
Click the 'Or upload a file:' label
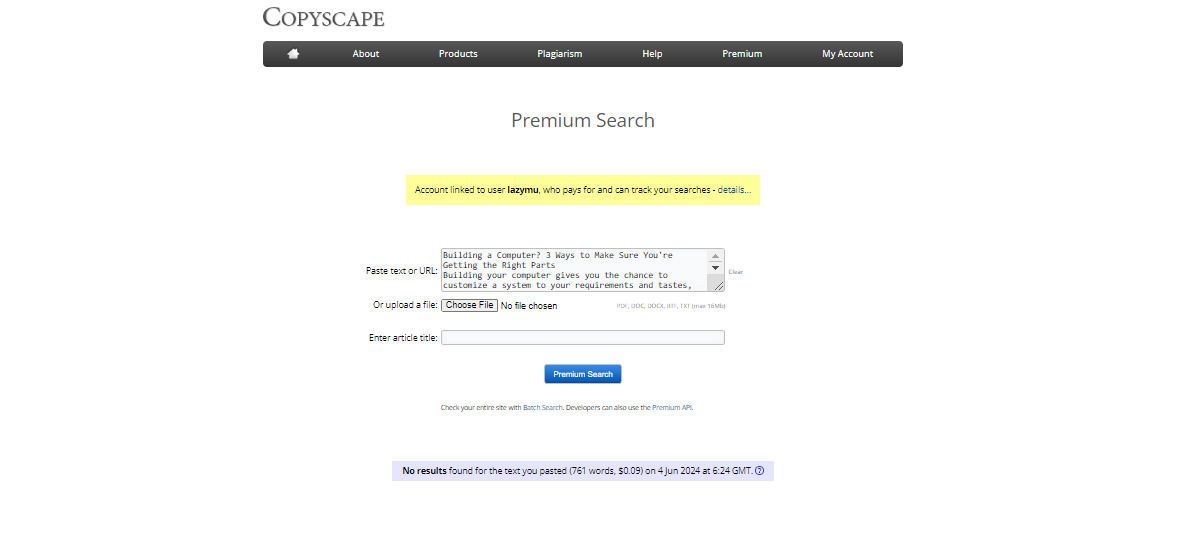point(406,305)
